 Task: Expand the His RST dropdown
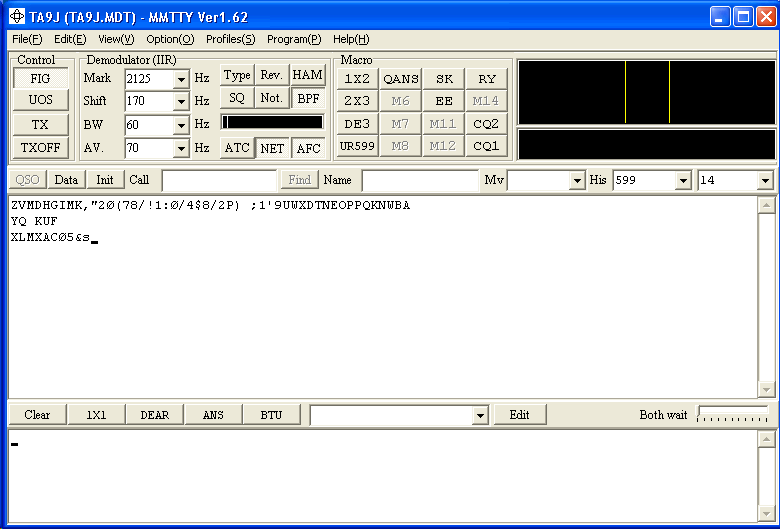click(683, 181)
